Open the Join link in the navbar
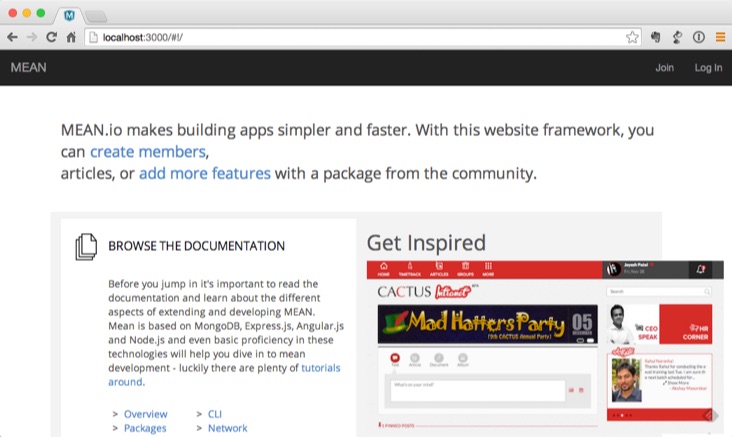The width and height of the screenshot is (732, 437). 664,68
